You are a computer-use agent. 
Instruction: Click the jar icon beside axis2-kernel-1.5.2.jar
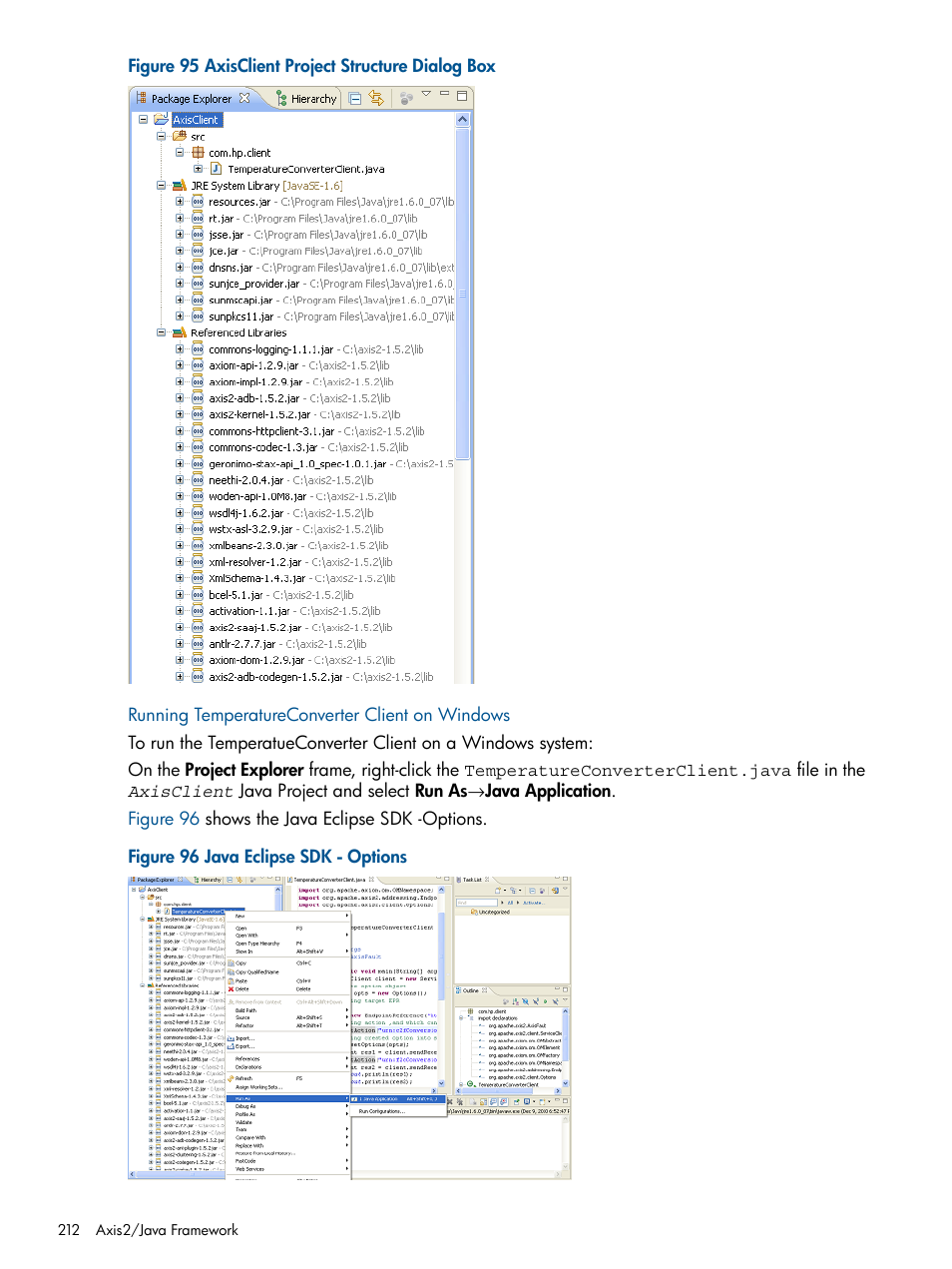198,414
